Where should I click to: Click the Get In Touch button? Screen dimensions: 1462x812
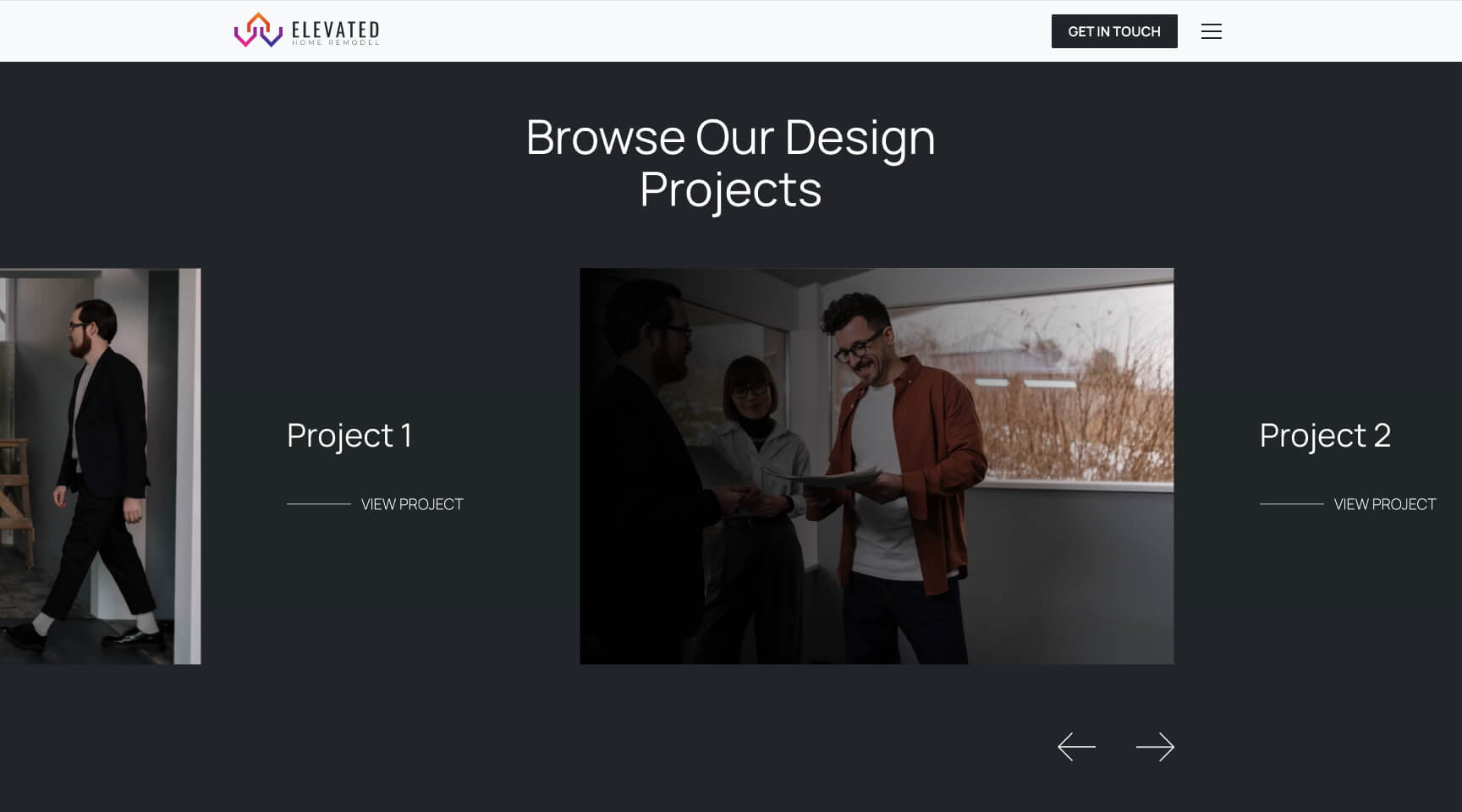[1114, 31]
